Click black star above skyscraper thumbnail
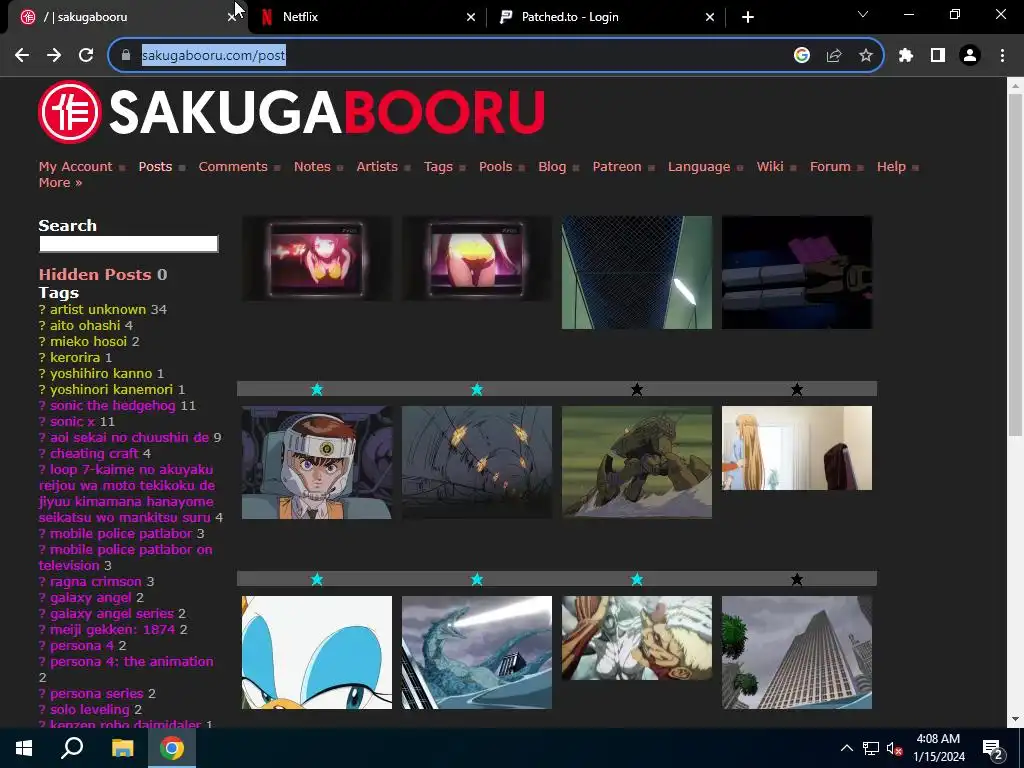Screen dimensions: 1024x768 pos(797,579)
